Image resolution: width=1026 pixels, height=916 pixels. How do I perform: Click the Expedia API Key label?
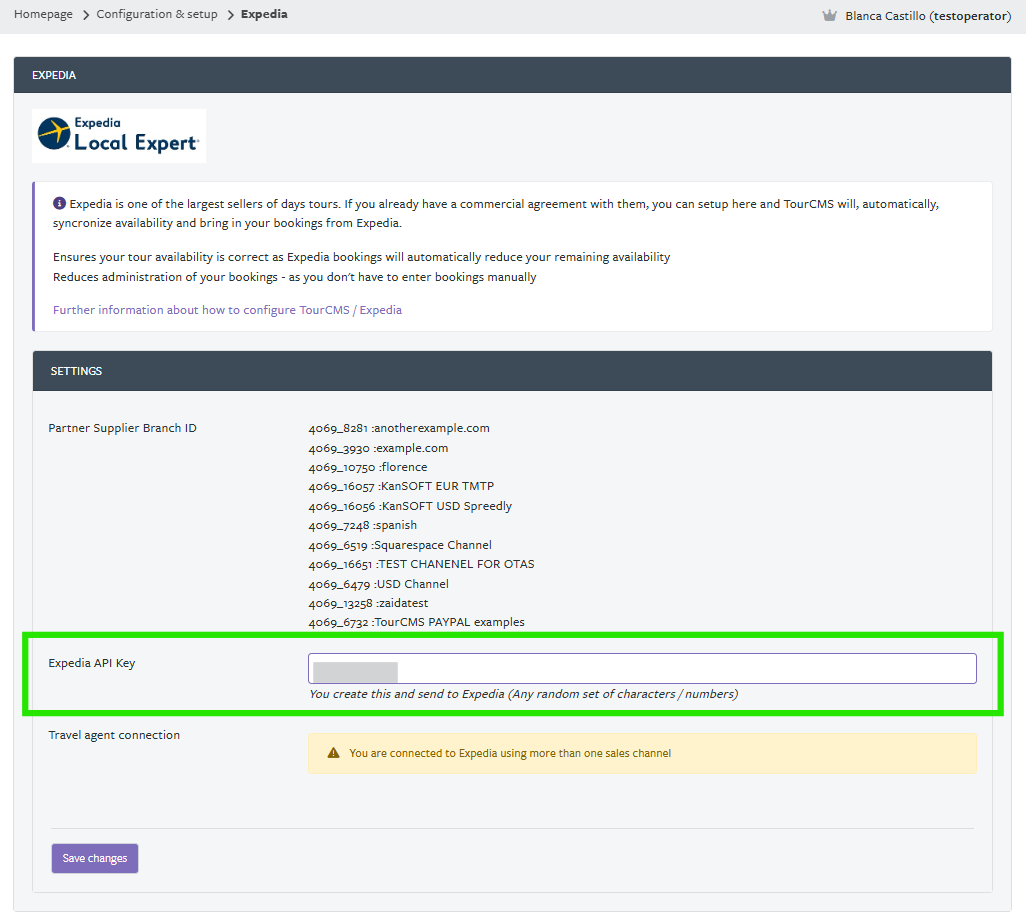[x=92, y=663]
